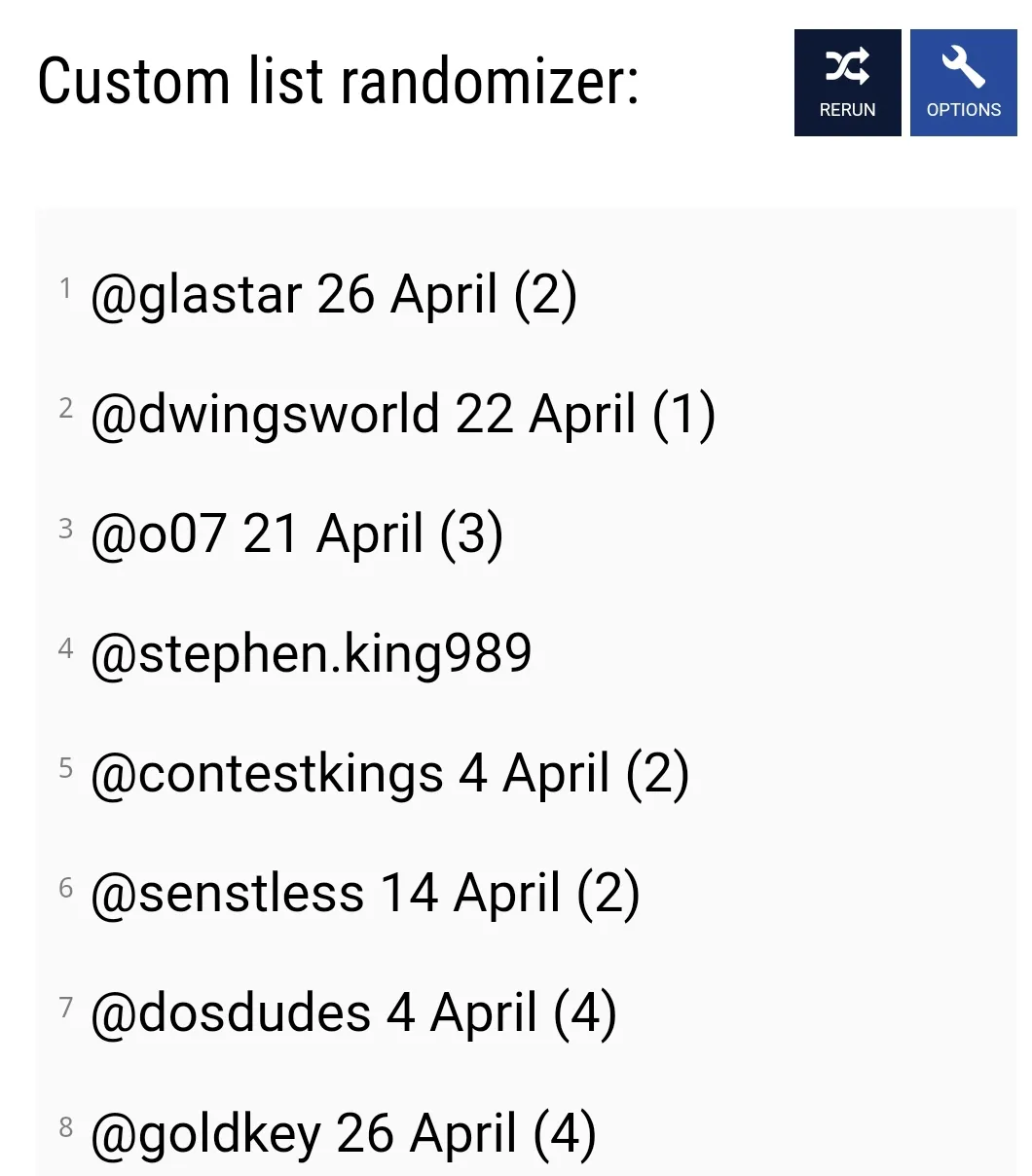Click row number 6 beside @senstless
Viewport: 1032px width, 1176px height.
point(65,887)
